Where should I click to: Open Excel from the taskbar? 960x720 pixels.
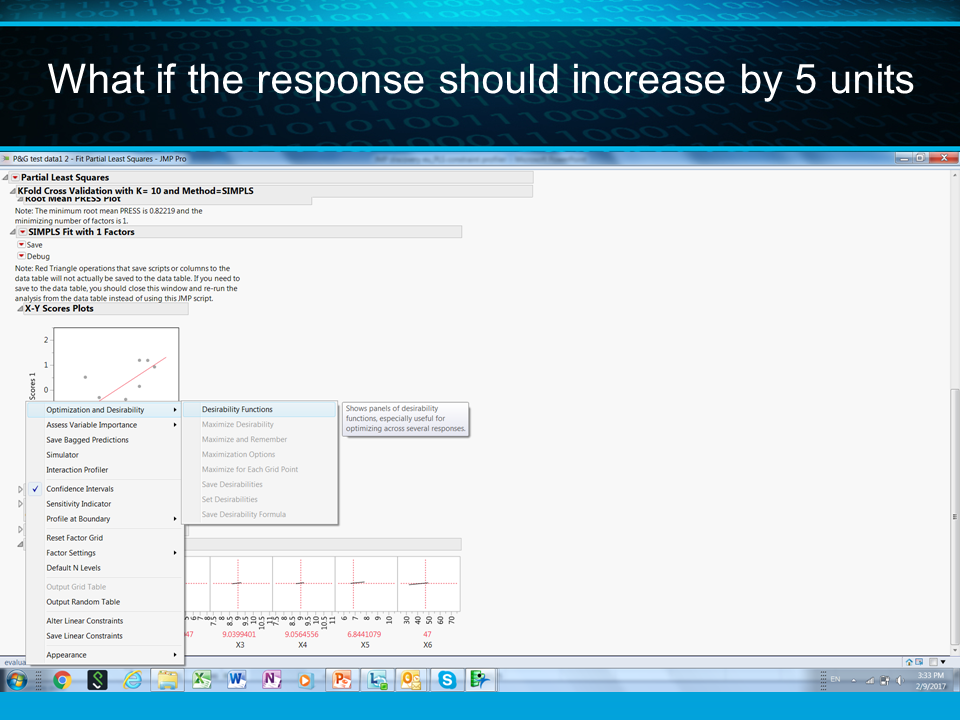click(x=201, y=680)
